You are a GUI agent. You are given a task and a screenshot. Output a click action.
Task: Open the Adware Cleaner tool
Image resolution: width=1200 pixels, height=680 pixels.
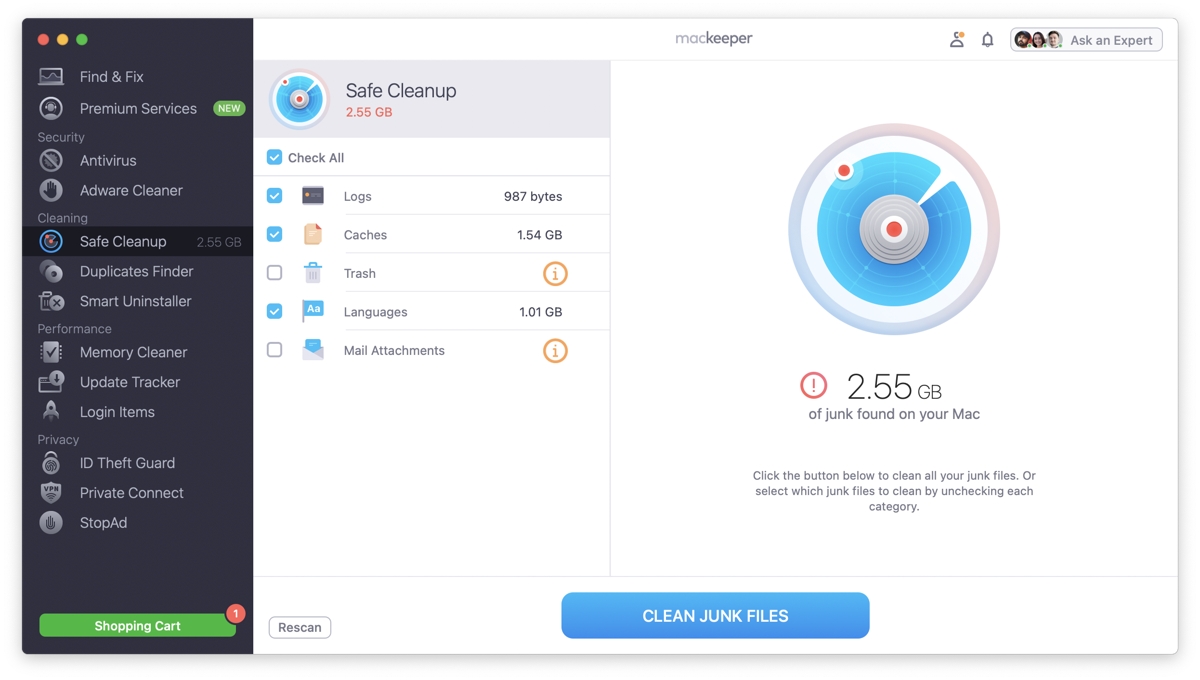pyautogui.click(x=131, y=190)
